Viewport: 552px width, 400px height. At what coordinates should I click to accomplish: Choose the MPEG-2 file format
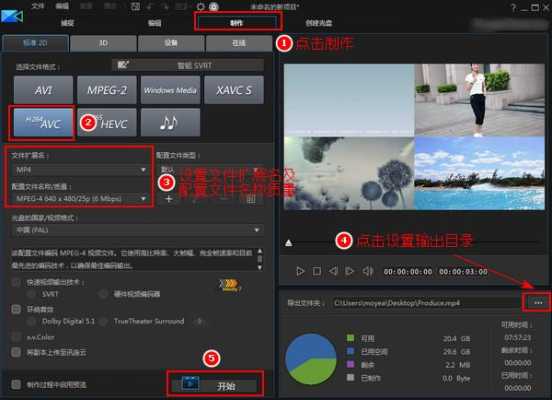(x=107, y=90)
